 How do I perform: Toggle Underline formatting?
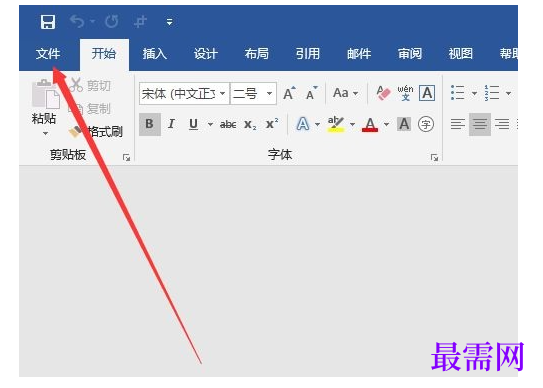(194, 124)
